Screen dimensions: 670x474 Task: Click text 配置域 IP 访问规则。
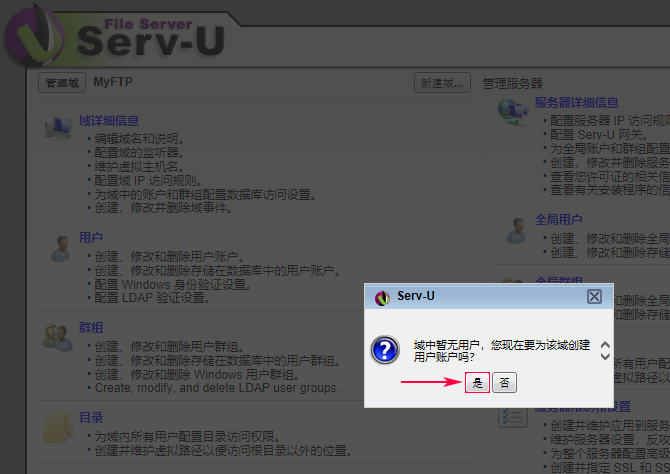click(148, 180)
